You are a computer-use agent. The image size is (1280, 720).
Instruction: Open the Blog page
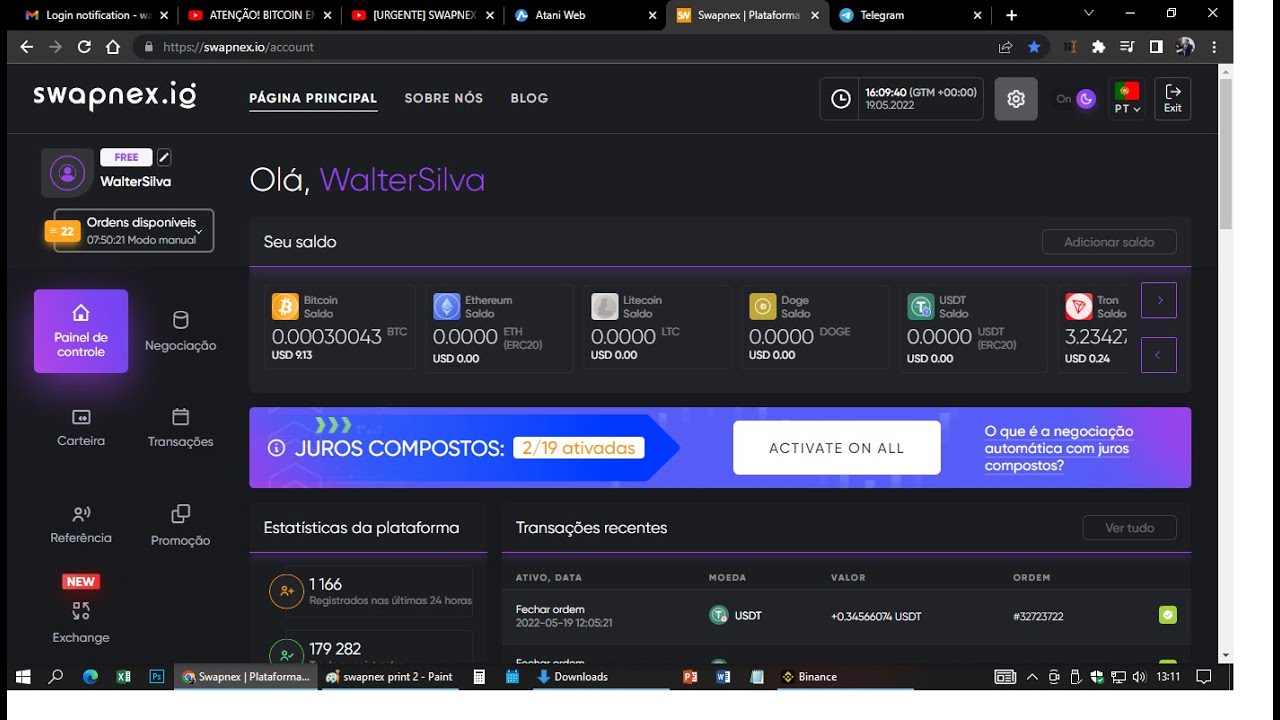click(529, 98)
